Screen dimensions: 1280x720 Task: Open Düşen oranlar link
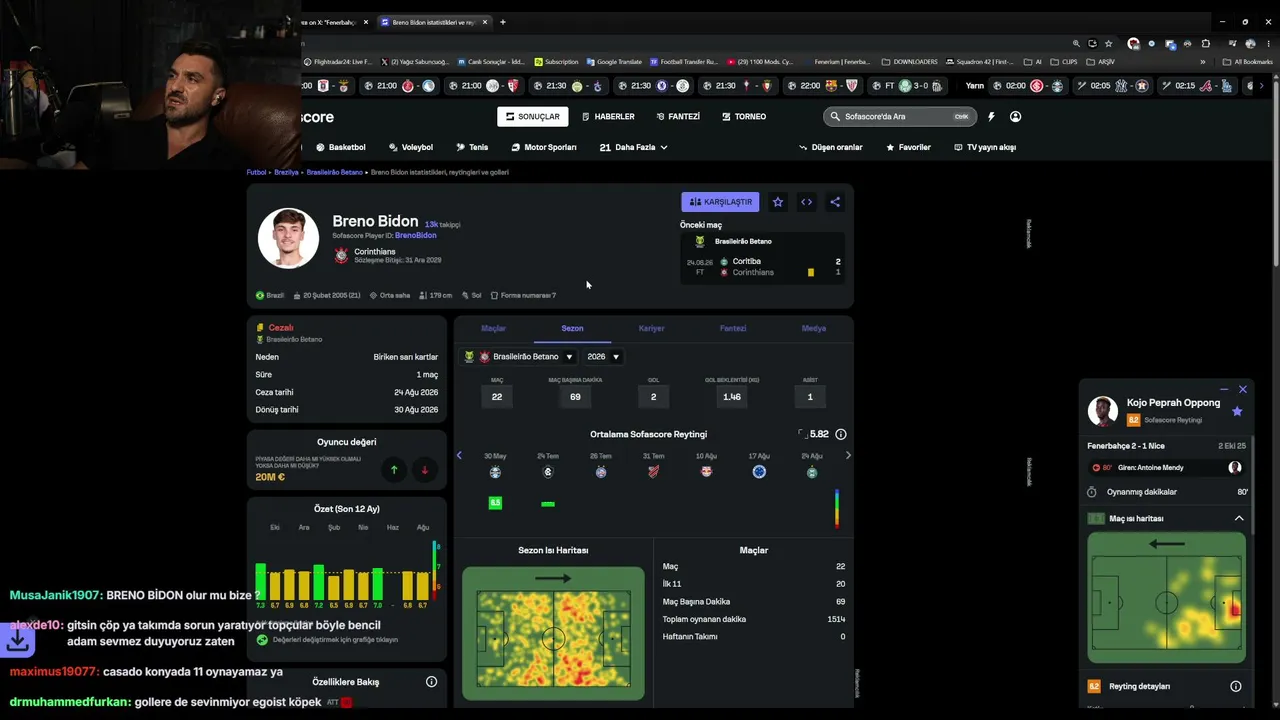pos(830,147)
